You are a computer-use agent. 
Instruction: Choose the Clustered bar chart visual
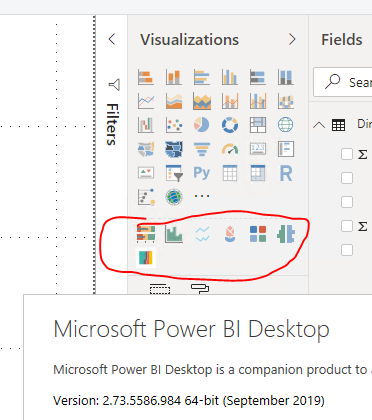pos(202,77)
